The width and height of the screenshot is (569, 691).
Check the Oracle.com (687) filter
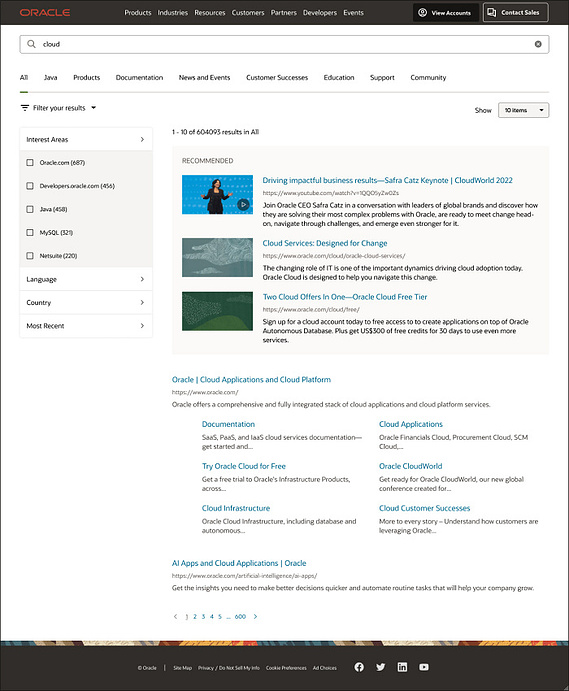(30, 163)
